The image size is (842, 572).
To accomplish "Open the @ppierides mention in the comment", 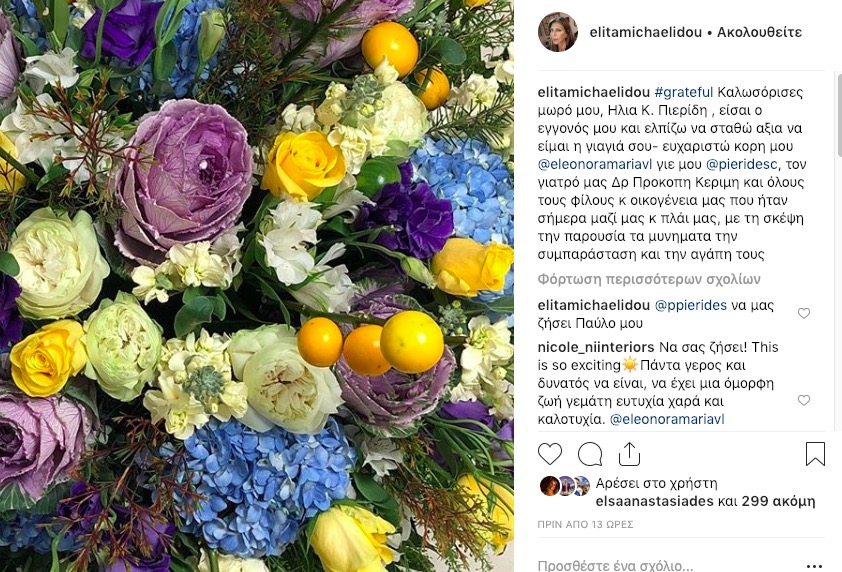I will [x=691, y=306].
